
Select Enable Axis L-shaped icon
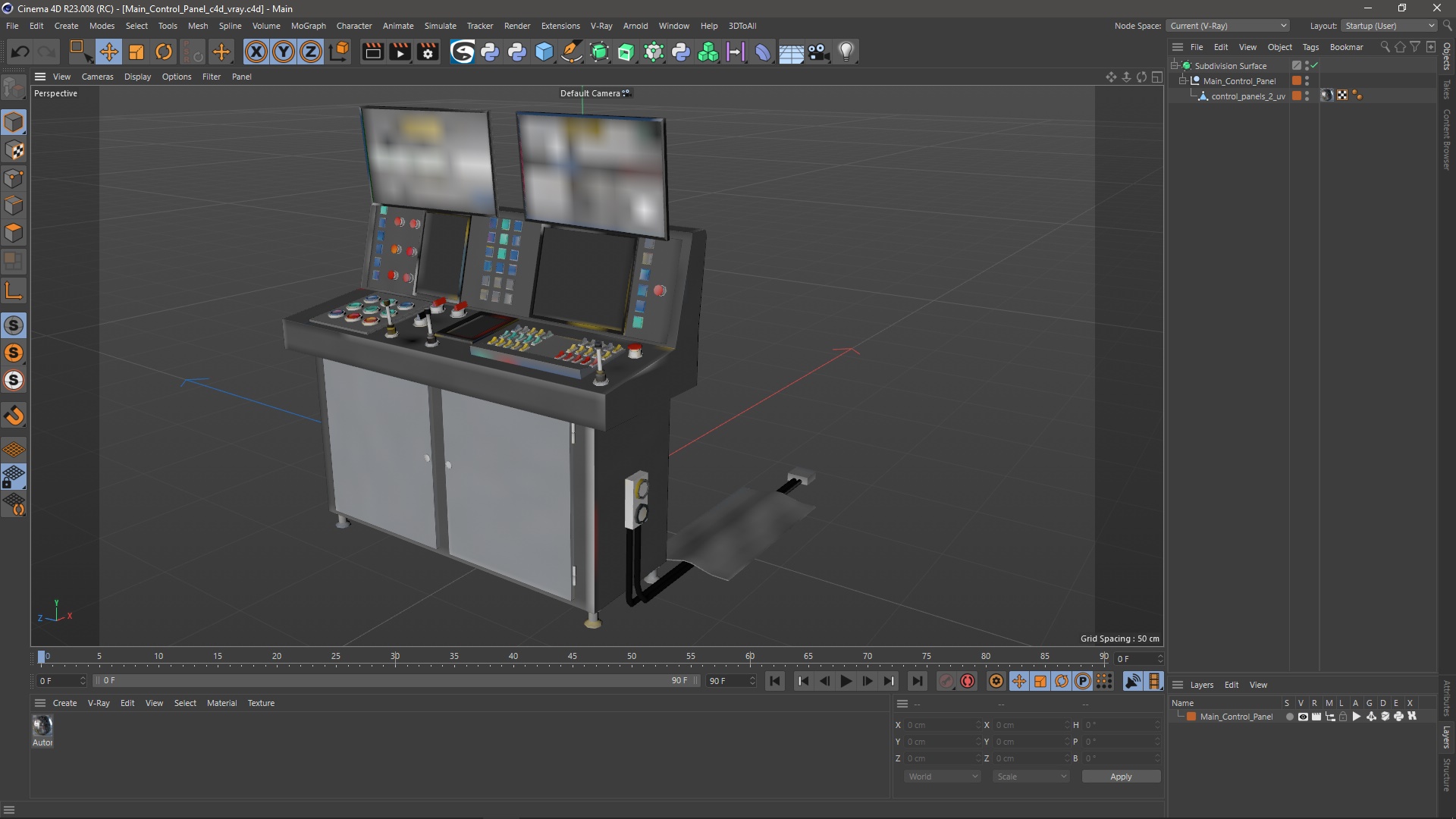(14, 291)
